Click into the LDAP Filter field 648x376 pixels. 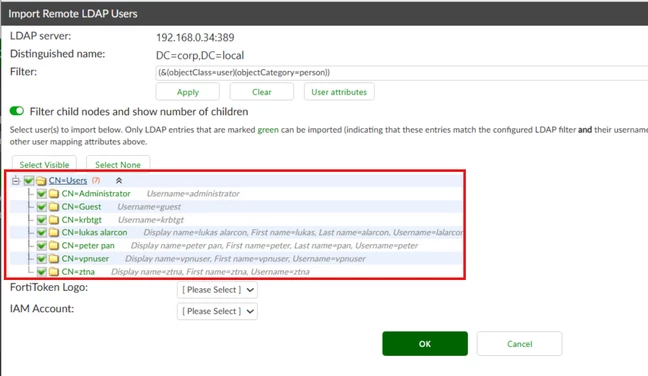pyautogui.click(x=402, y=73)
